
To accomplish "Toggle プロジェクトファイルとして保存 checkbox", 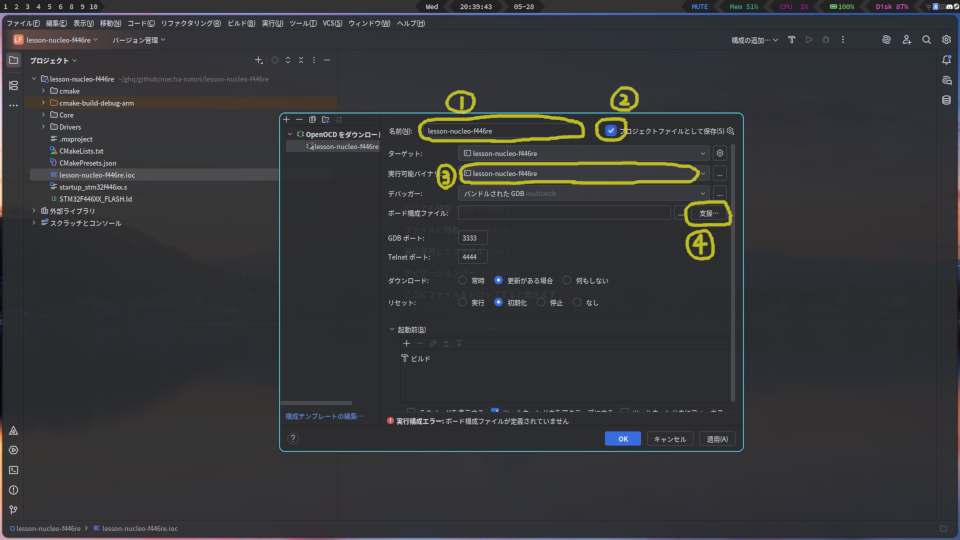I will 611,130.
